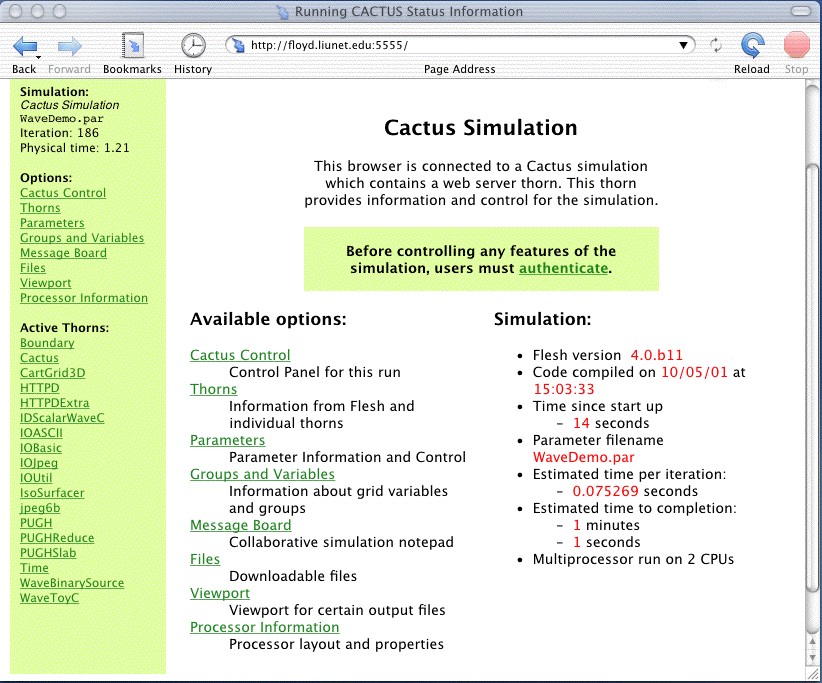Image resolution: width=822 pixels, height=683 pixels.
Task: Click the Groups and Variables sidebar link
Action: 82,238
